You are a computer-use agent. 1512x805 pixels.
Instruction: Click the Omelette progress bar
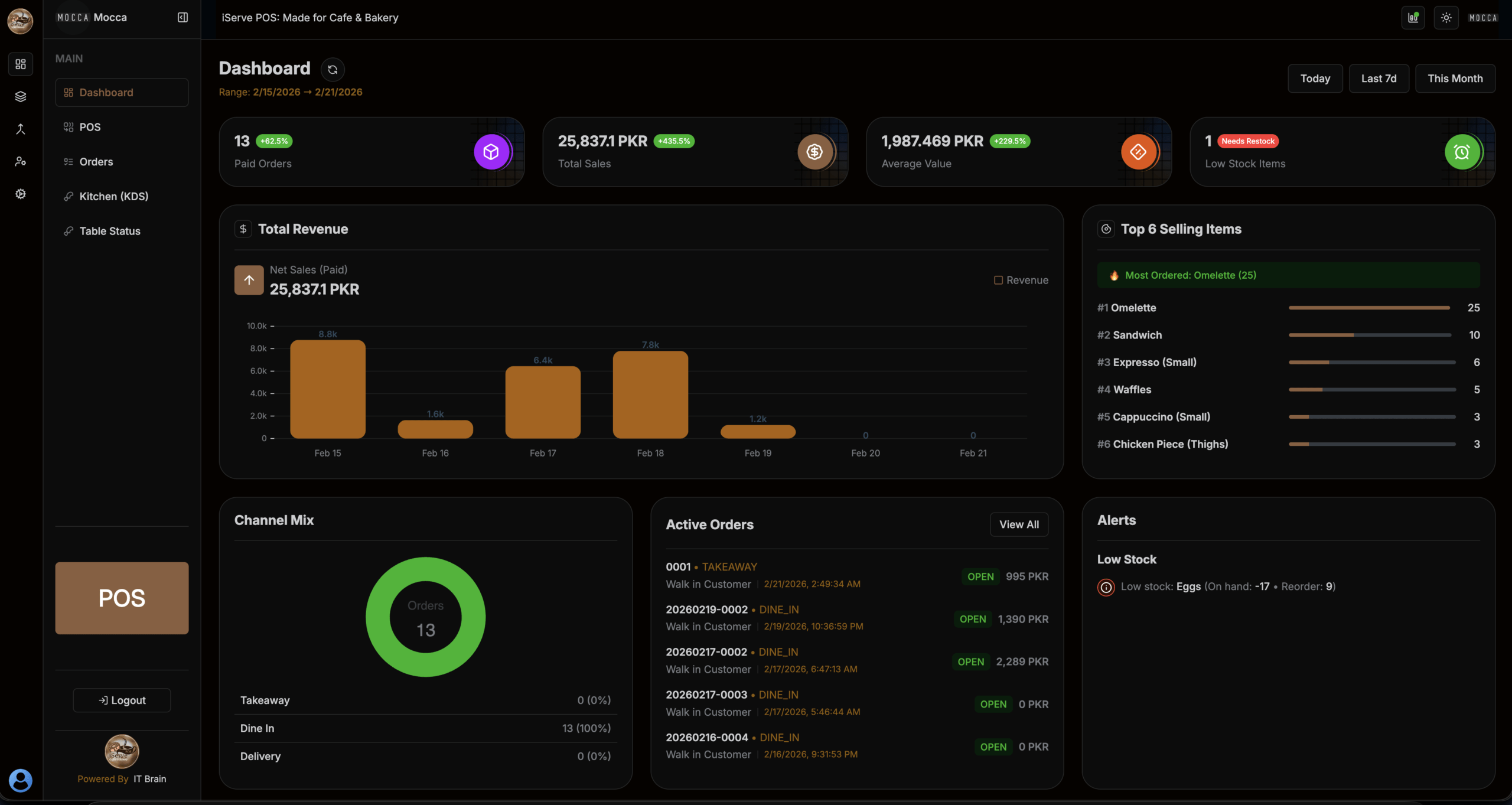(1369, 308)
